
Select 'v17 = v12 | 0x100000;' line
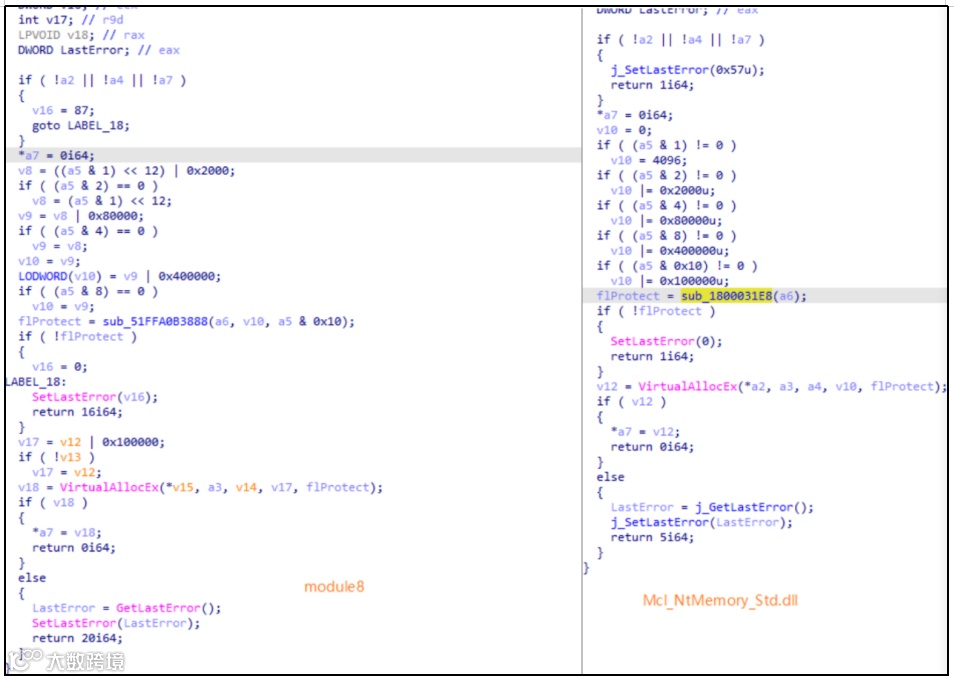(91, 442)
